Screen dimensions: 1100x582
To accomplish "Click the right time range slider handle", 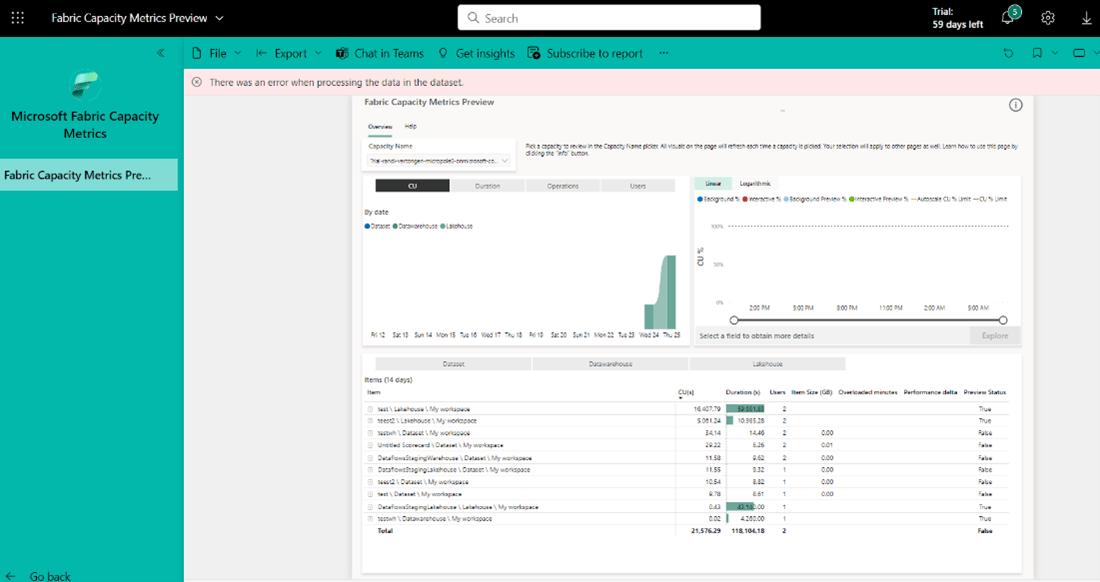I will tap(1003, 320).
